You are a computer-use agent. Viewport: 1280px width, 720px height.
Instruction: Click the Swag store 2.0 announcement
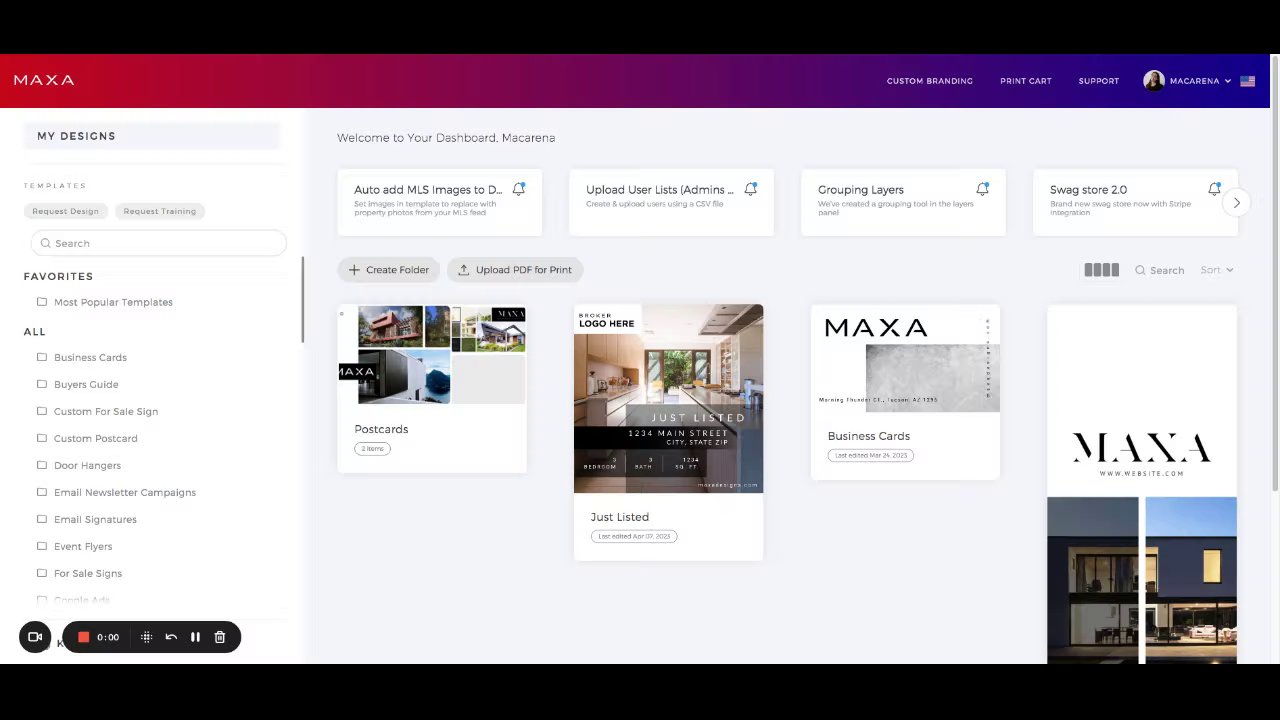(x=1135, y=203)
